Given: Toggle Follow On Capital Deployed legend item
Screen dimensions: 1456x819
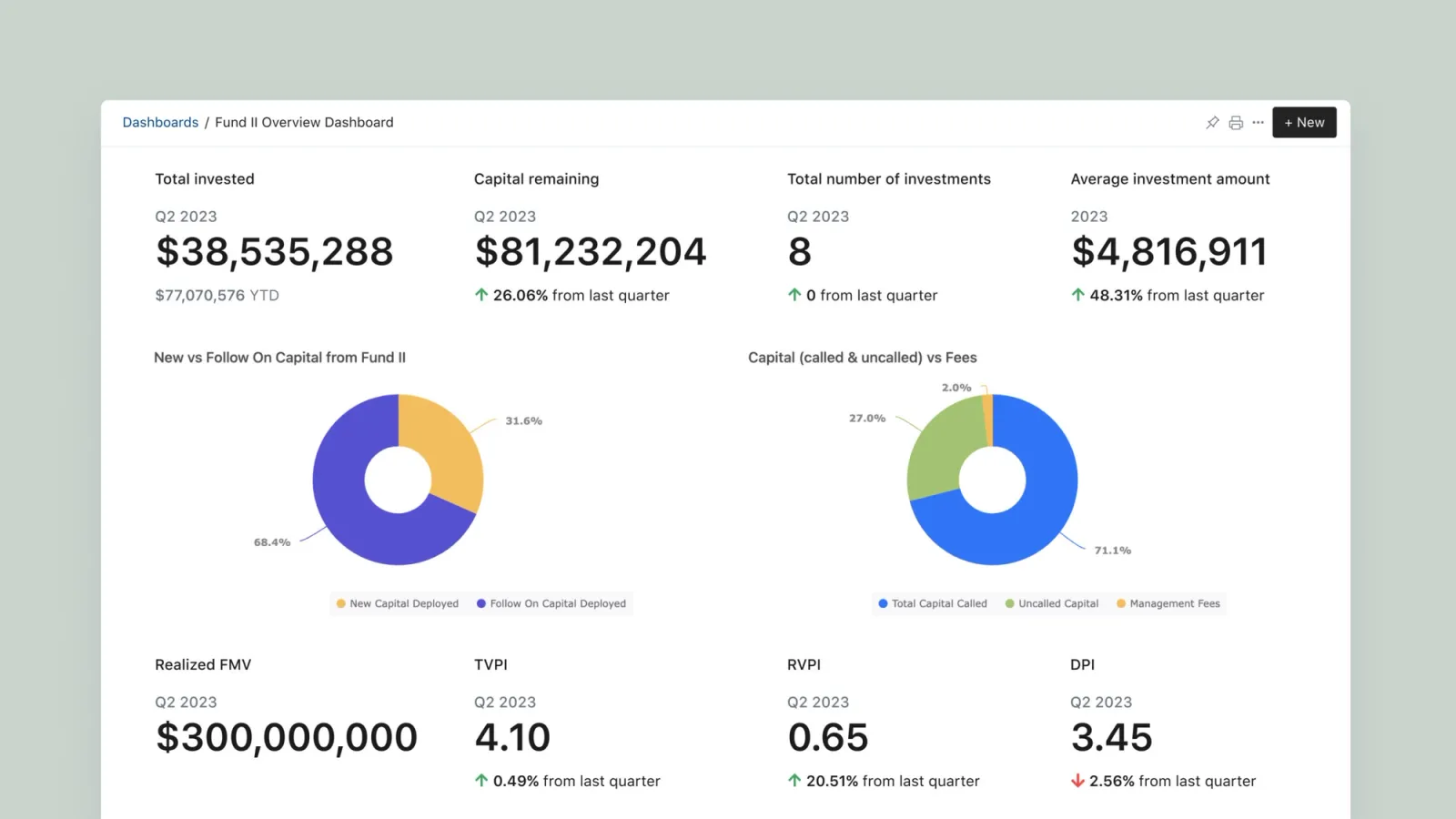Looking at the screenshot, I should (551, 603).
